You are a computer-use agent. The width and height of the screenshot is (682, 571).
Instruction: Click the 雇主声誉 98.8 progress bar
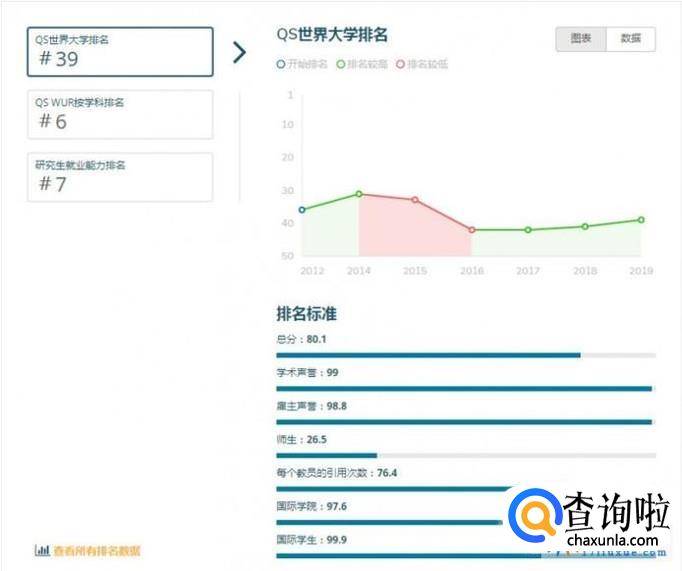pyautogui.click(x=466, y=422)
